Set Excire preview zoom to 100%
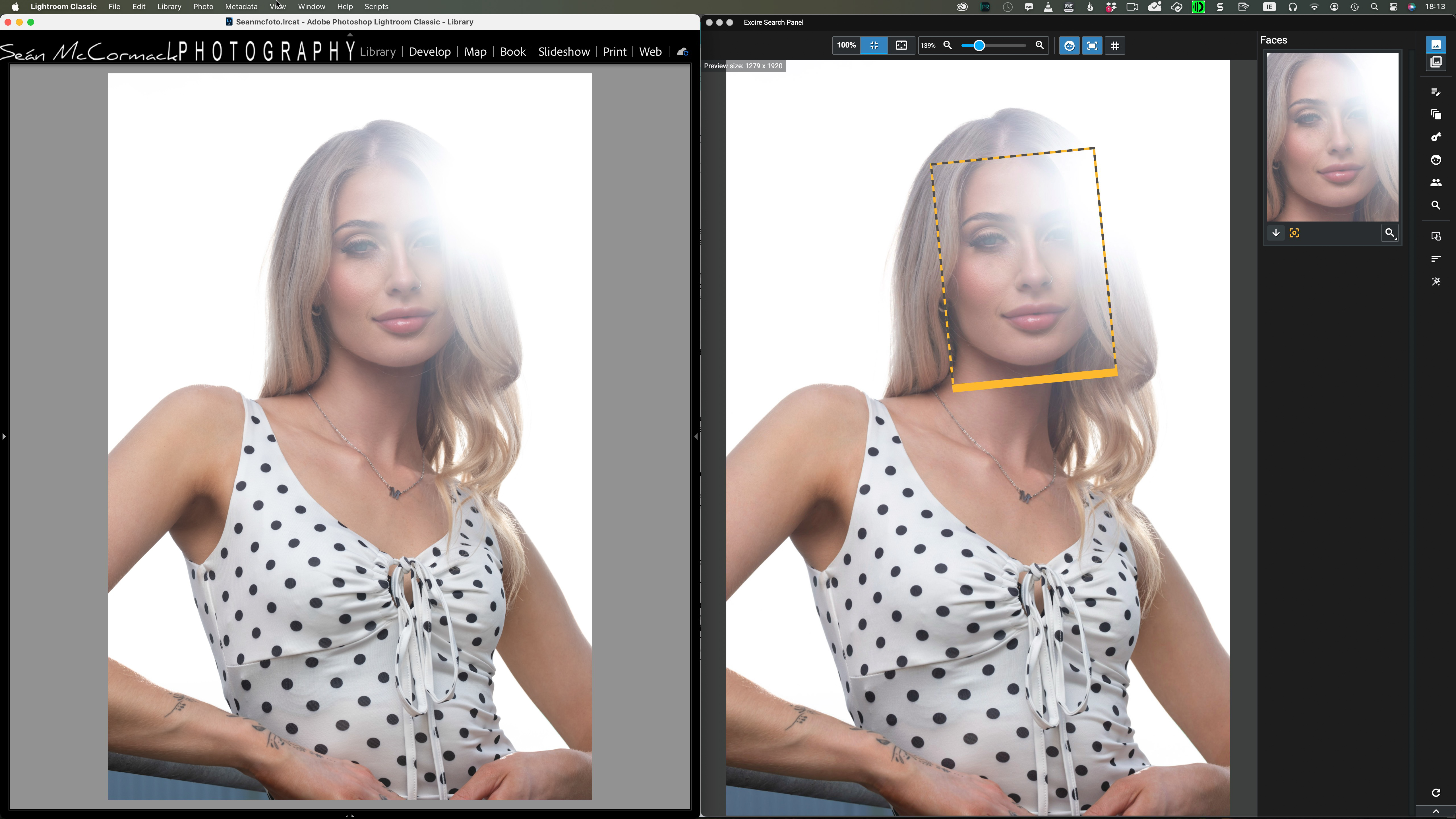The height and width of the screenshot is (819, 1456). click(846, 45)
